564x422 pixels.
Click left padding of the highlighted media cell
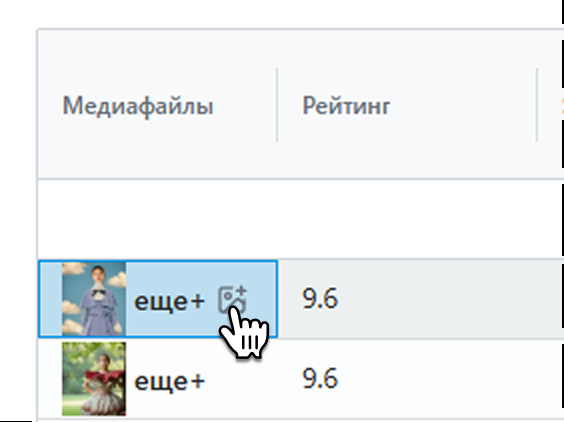pos(50,299)
